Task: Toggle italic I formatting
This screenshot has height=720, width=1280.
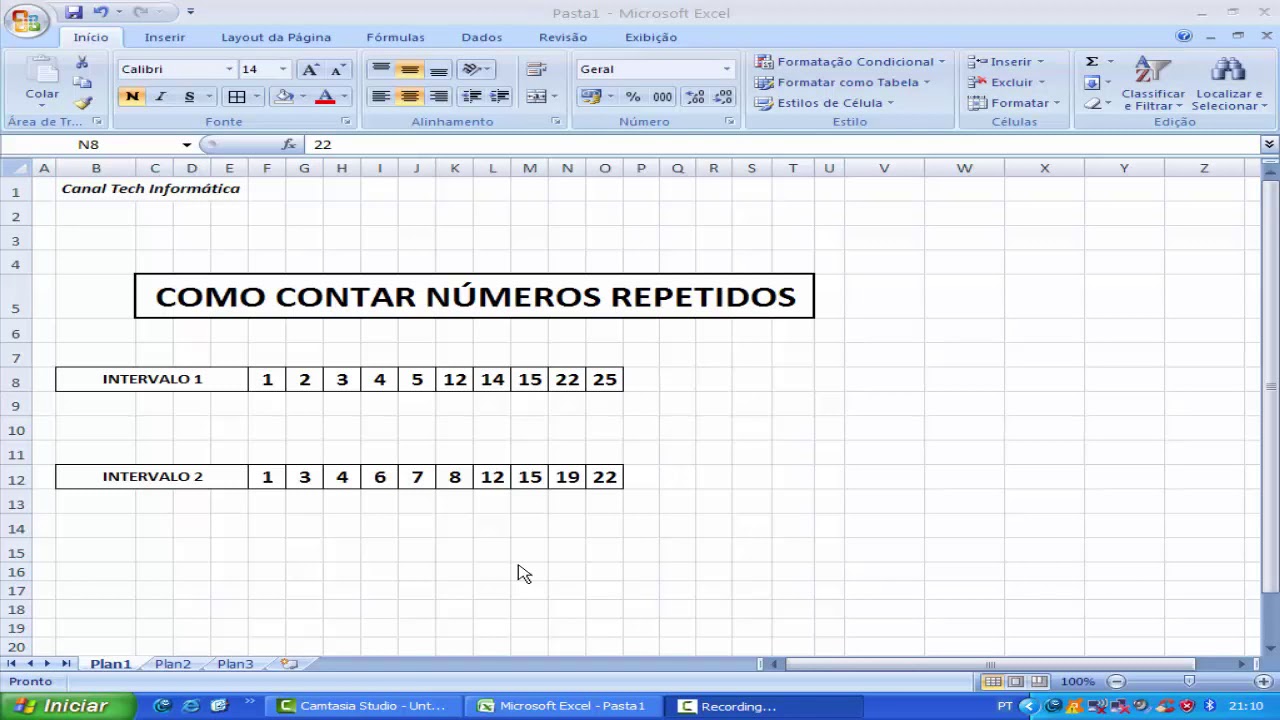Action: point(160,97)
